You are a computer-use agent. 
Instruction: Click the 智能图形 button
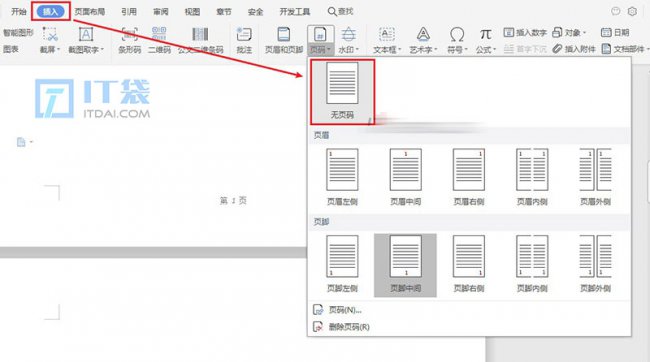coord(18,32)
